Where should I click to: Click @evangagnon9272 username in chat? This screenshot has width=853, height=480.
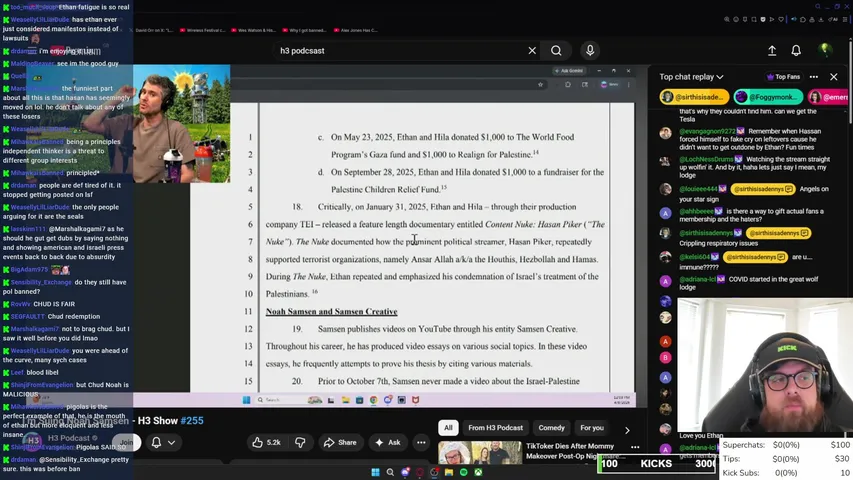coord(707,131)
